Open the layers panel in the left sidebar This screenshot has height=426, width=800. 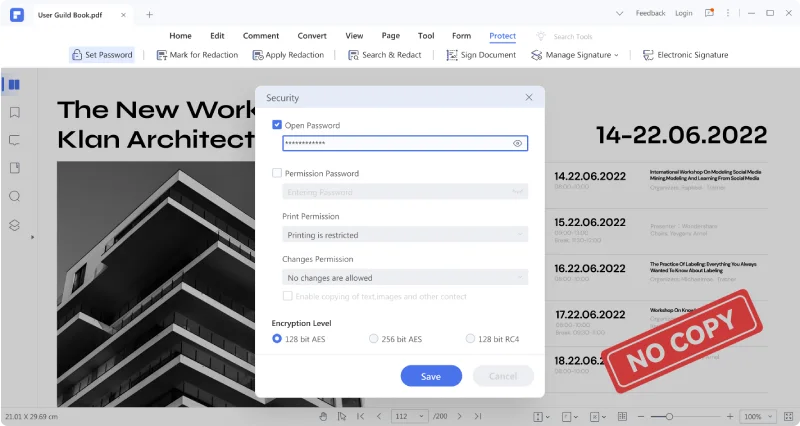(x=15, y=225)
